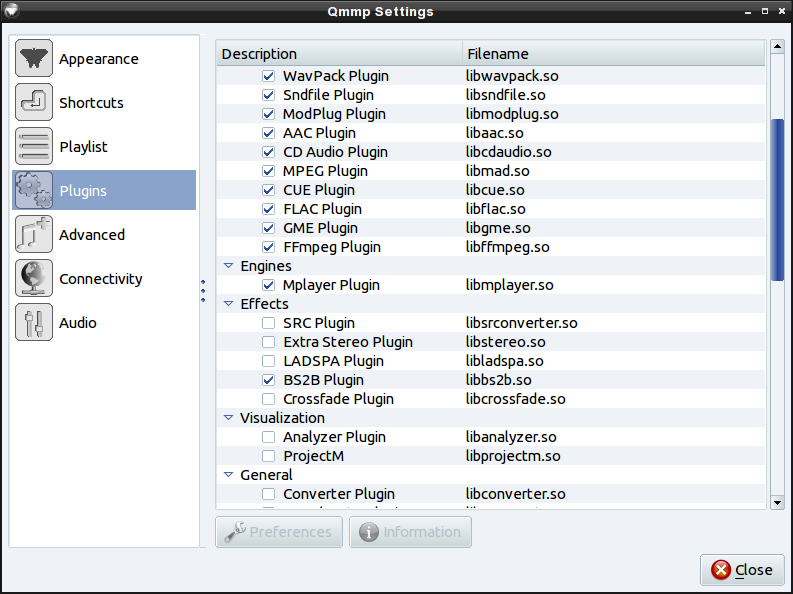Select the libsrconverter.so filename cell
This screenshot has height=594, width=793.
click(x=613, y=323)
